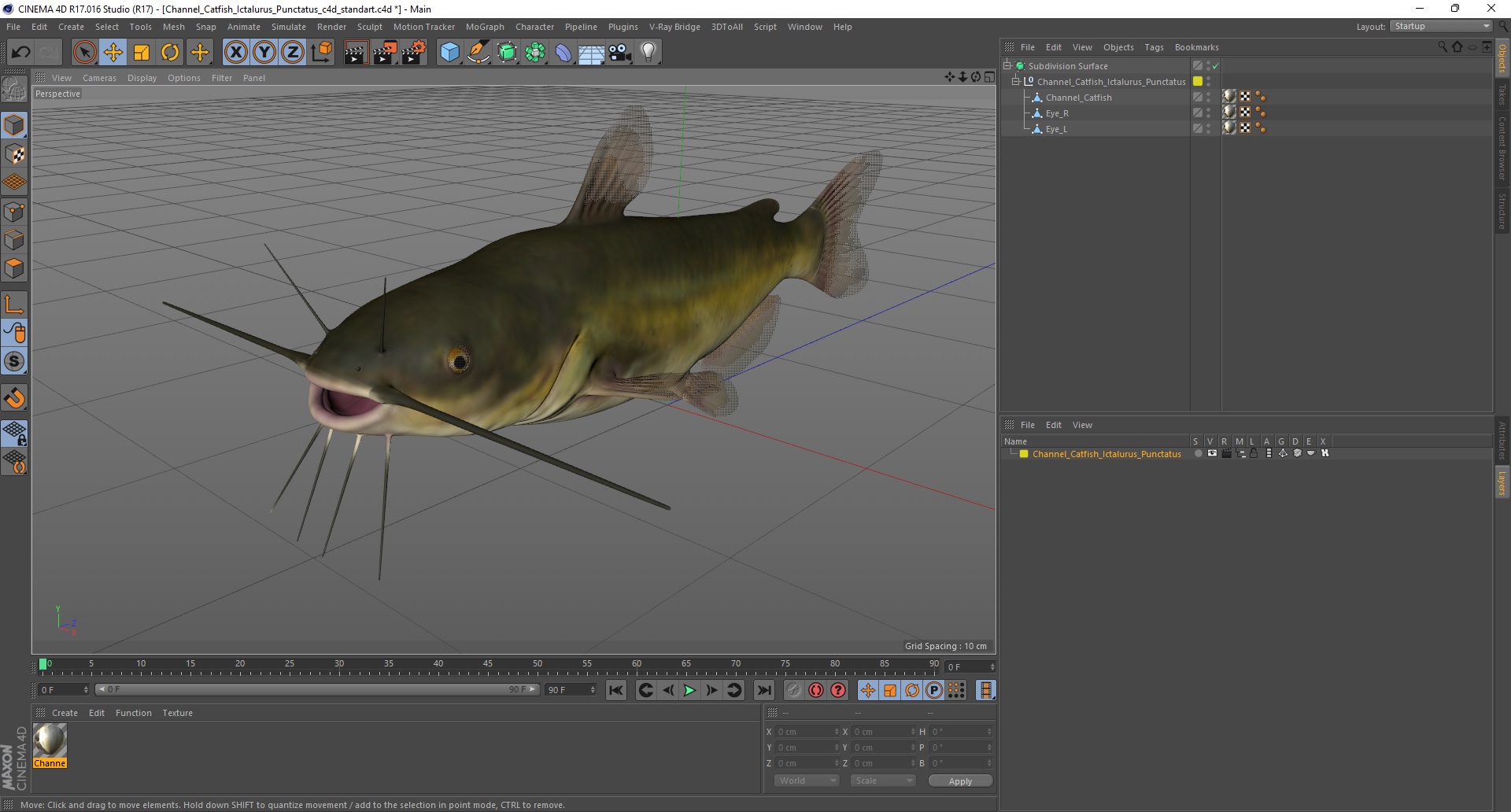Viewport: 1511px width, 812px height.
Task: Toggle Channel_Catfish visibility dots
Action: pyautogui.click(x=1209, y=97)
